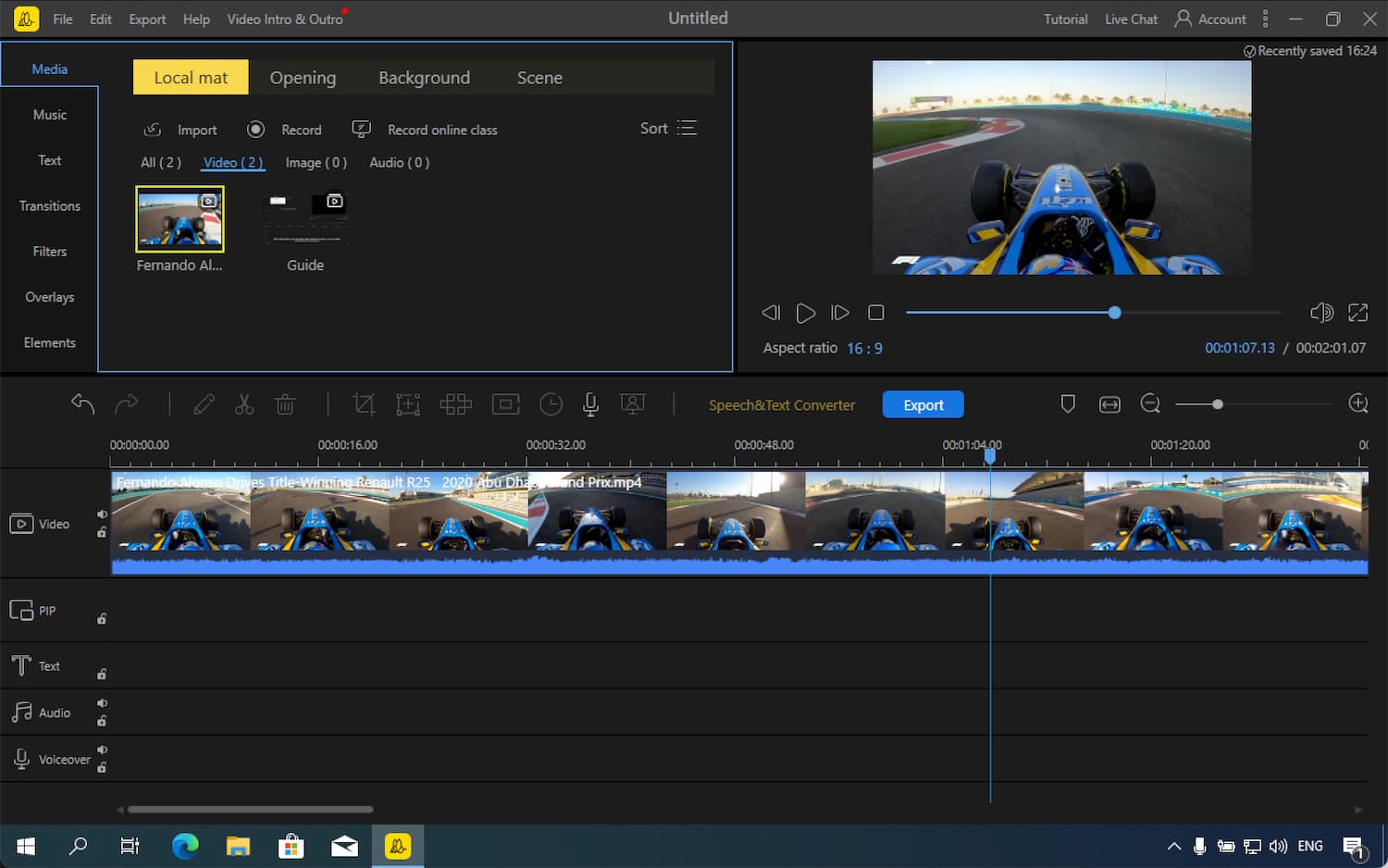Lock the Voiceover track
This screenshot has height=868, width=1388.
102,767
